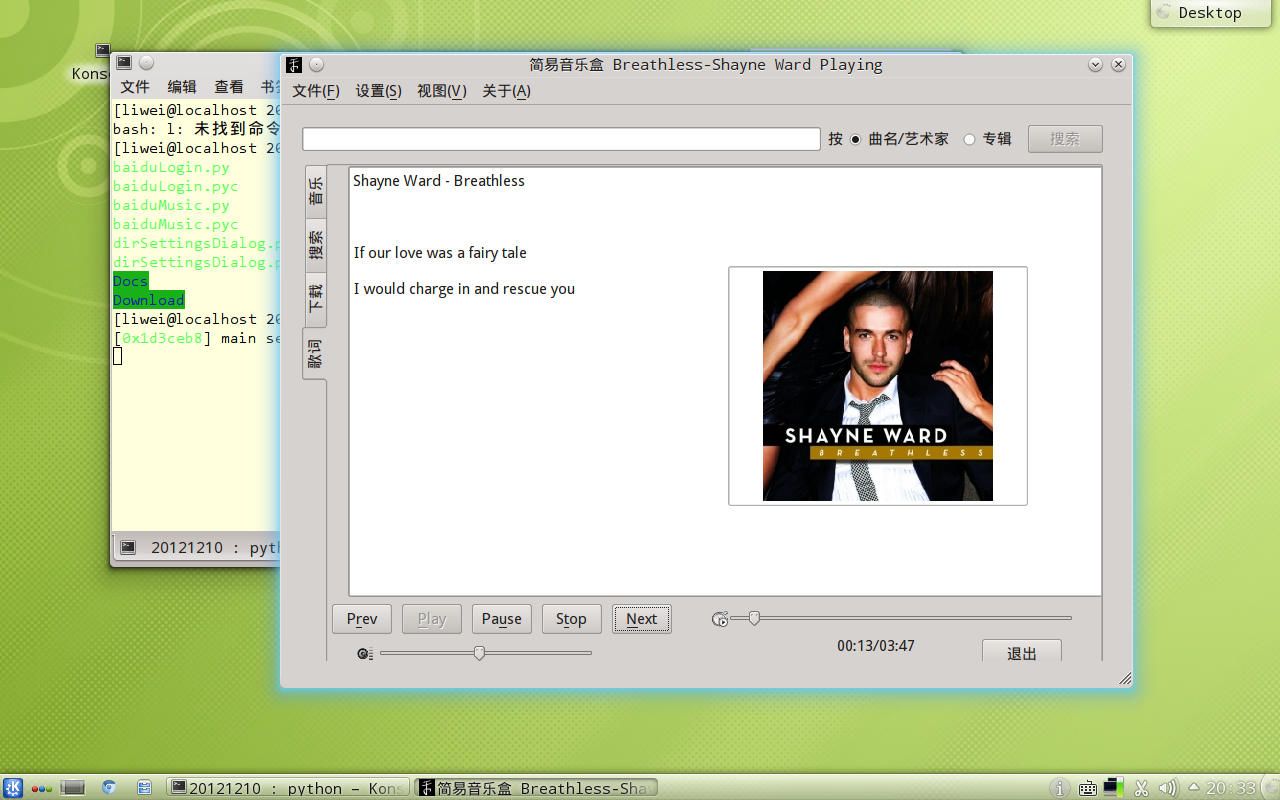Open the 设置(S) menu
Viewport: 1280px width, 800px height.
click(x=378, y=91)
